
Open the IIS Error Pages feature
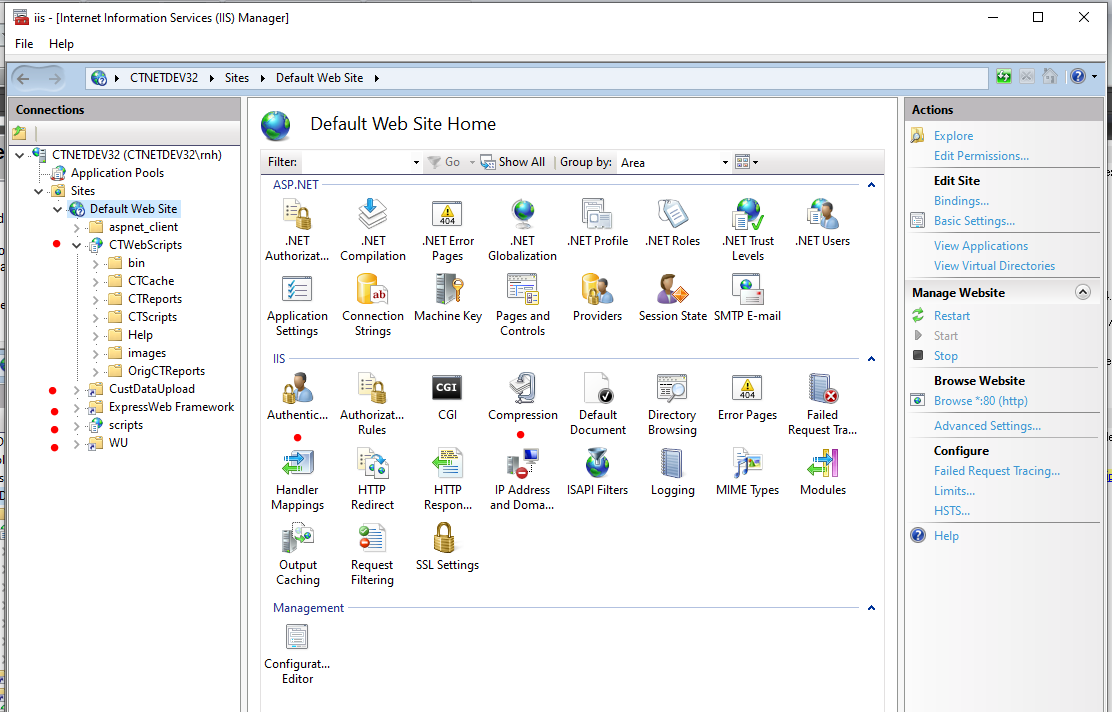(747, 396)
